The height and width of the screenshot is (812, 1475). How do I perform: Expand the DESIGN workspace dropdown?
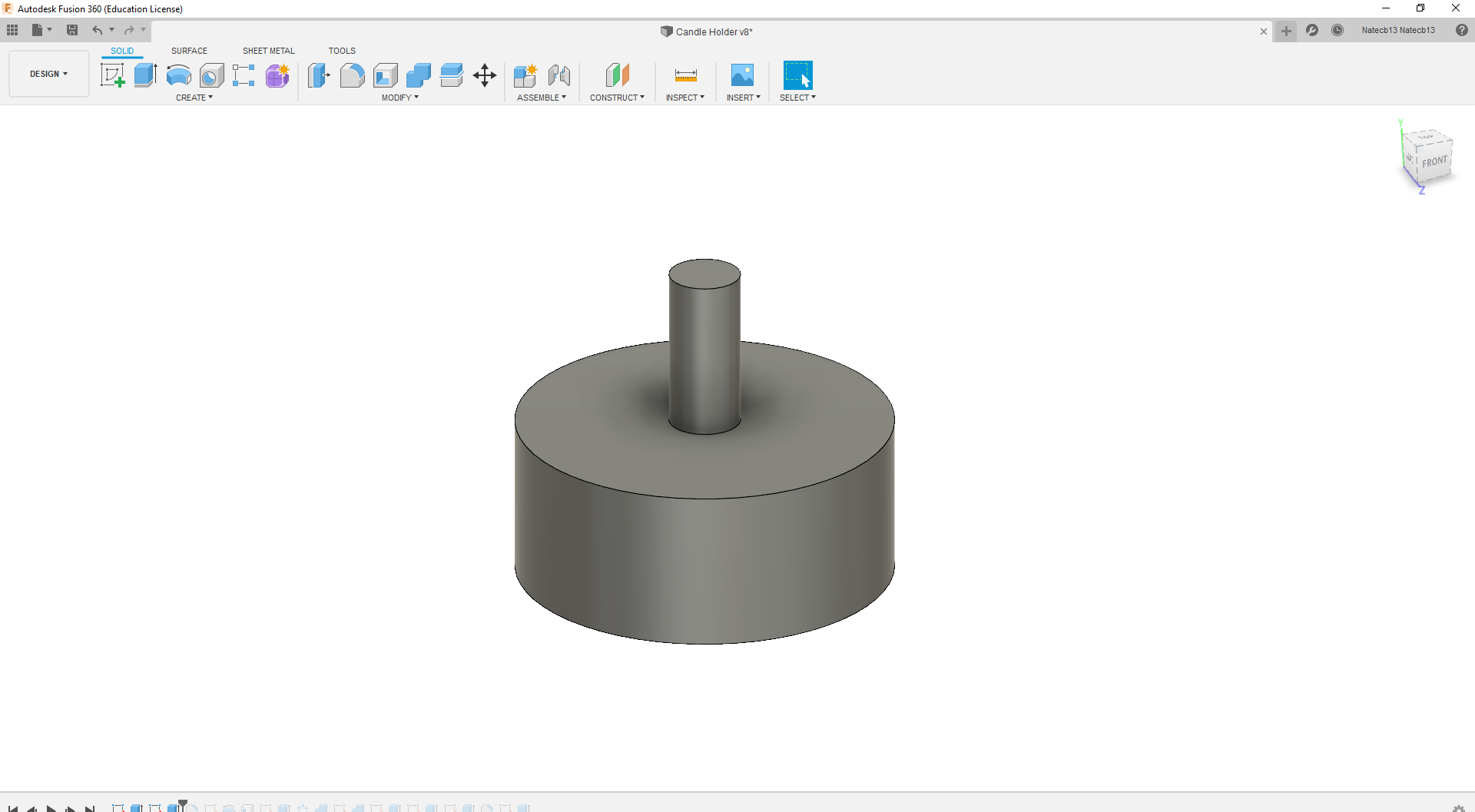coord(49,74)
